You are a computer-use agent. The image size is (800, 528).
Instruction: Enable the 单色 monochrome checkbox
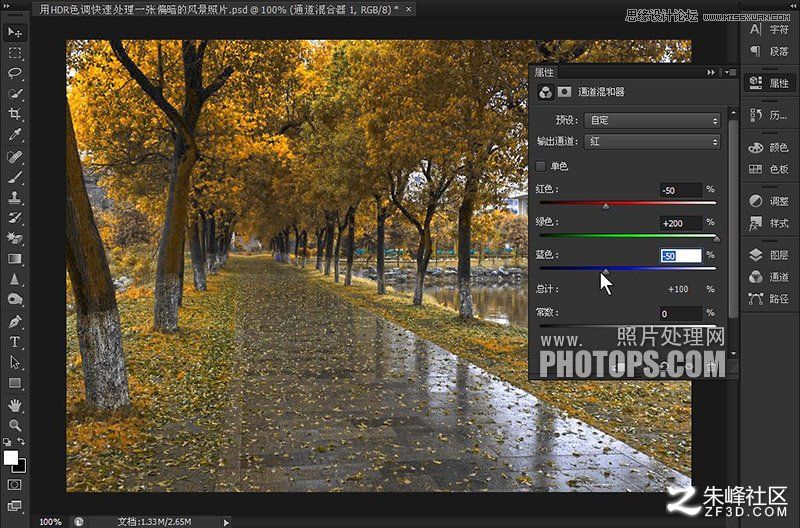click(541, 166)
